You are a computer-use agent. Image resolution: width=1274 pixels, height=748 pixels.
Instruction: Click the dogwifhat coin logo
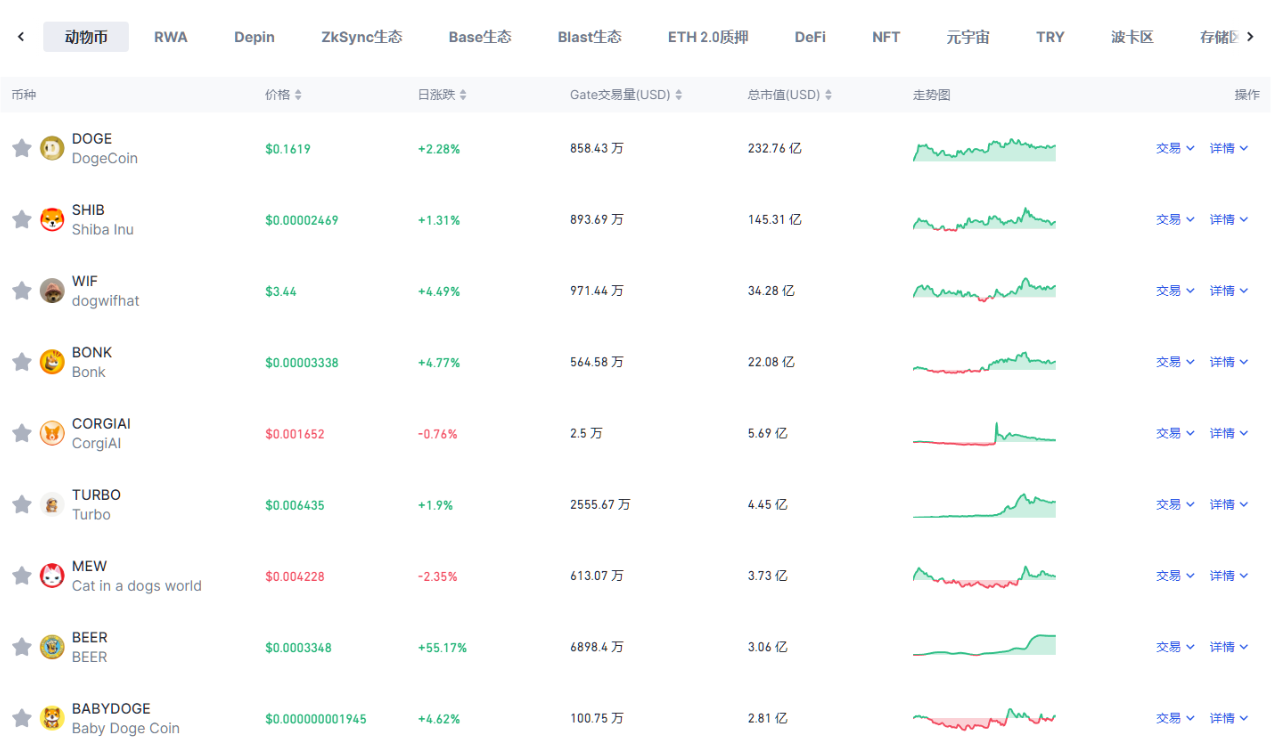tap(52, 291)
